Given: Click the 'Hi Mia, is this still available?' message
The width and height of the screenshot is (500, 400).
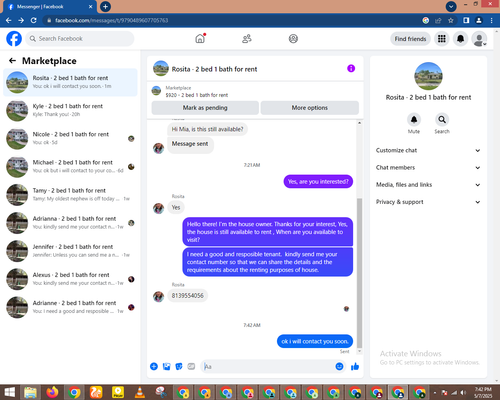Looking at the screenshot, I should pos(207,129).
